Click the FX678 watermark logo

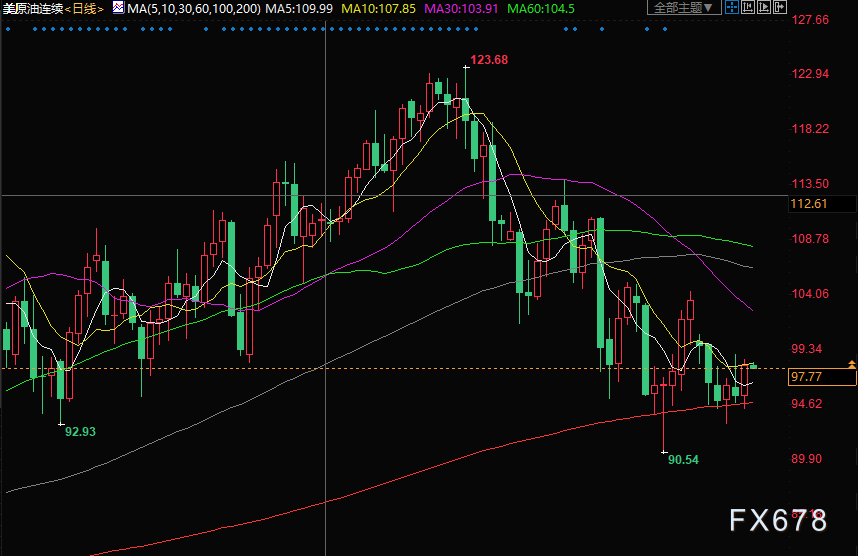(777, 521)
